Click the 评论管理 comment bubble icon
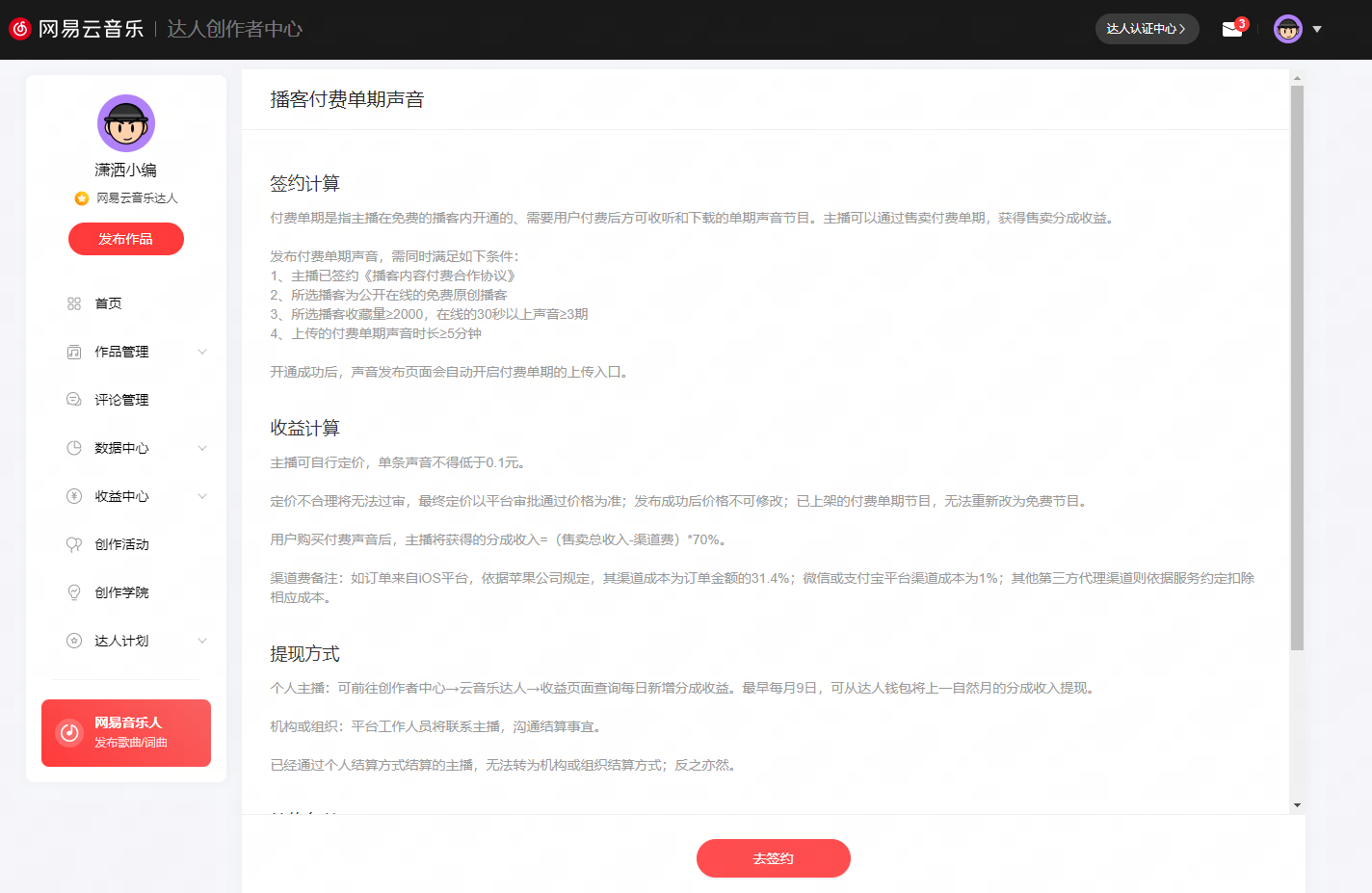This screenshot has height=893, width=1372. 74,400
